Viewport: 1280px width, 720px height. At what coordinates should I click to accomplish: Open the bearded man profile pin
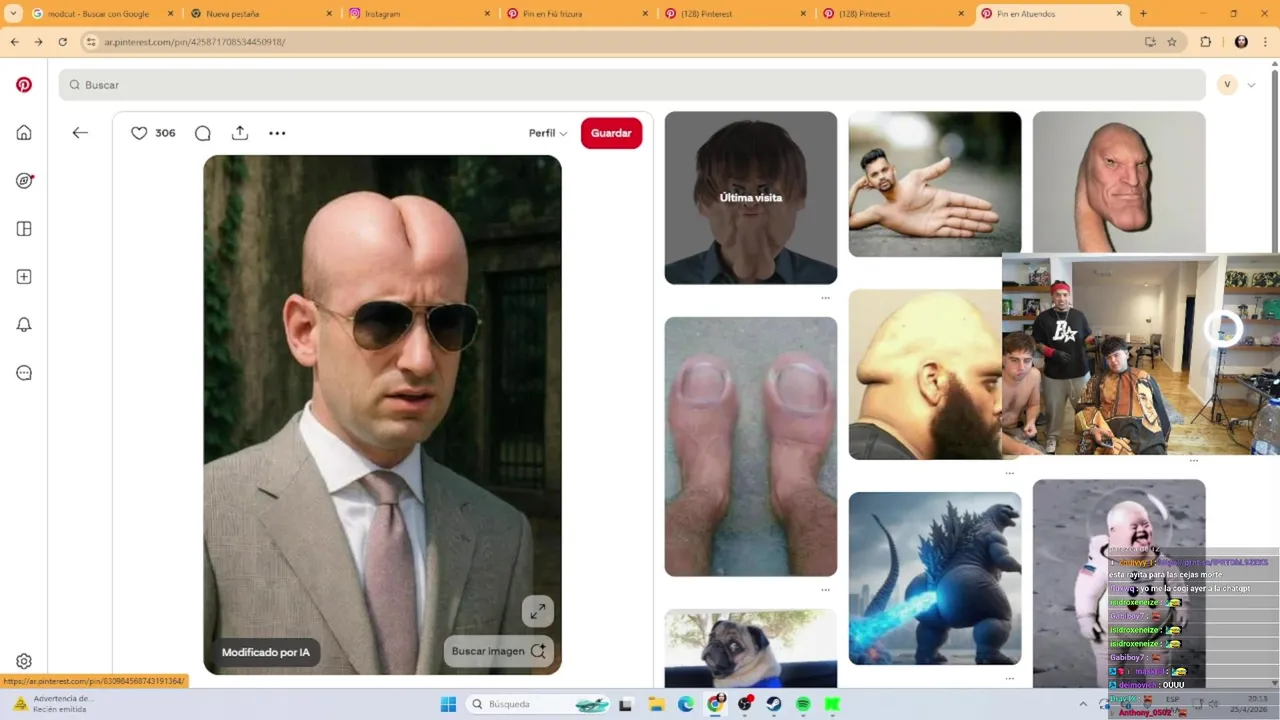point(925,375)
